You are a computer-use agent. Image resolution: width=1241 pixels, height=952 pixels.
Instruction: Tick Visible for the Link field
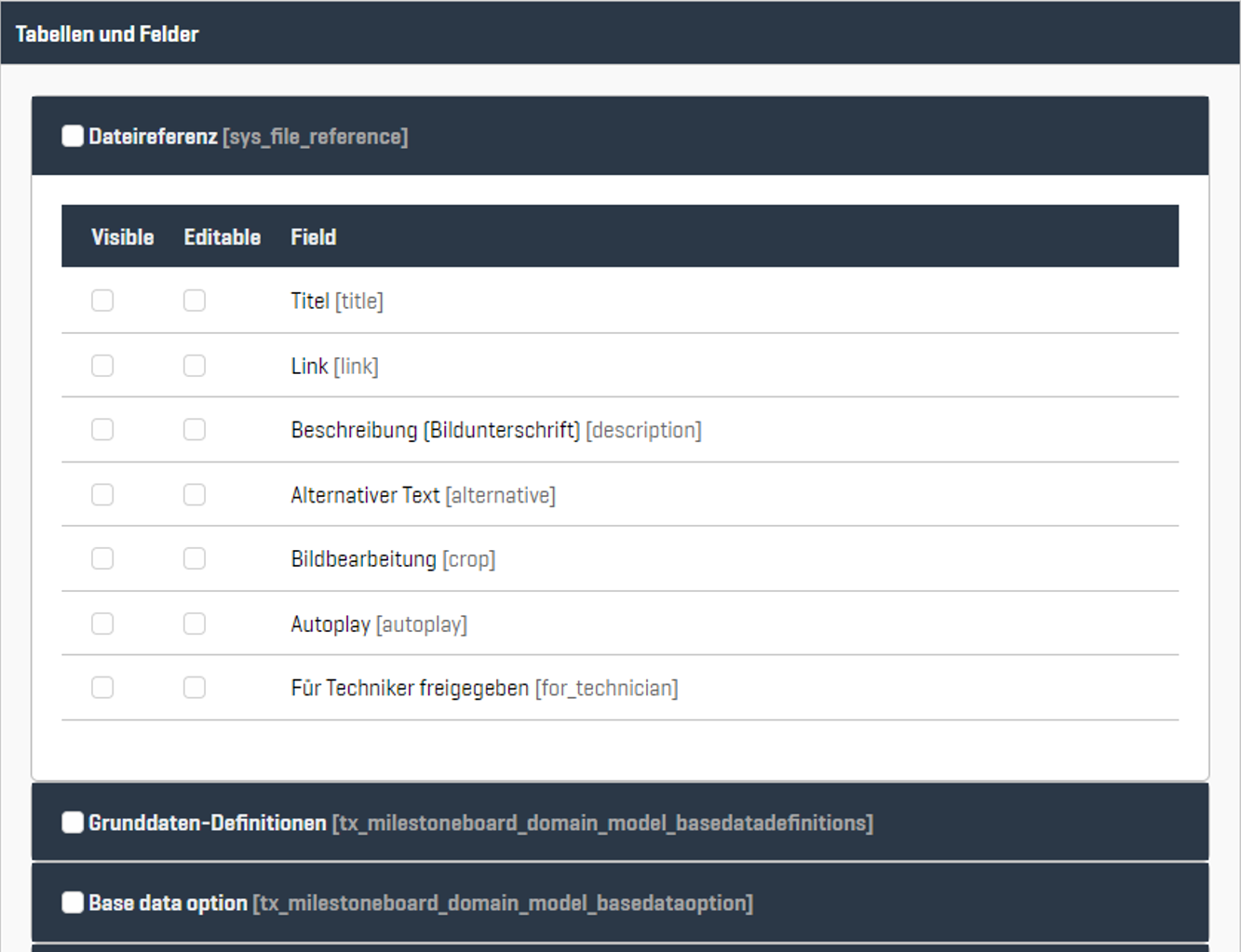102,366
